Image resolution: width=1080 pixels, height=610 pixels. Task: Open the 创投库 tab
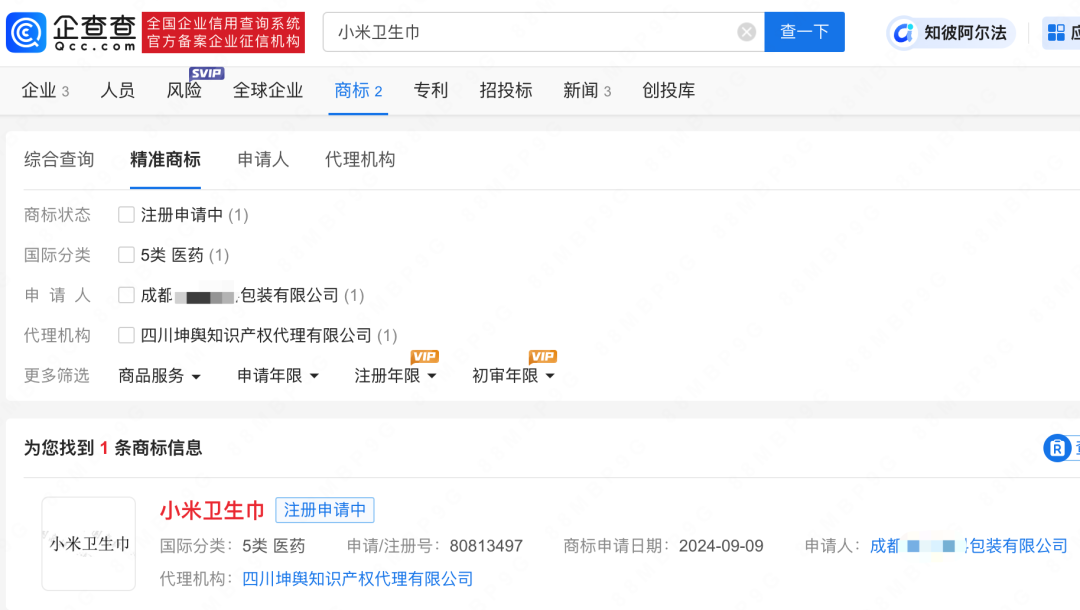pos(668,90)
